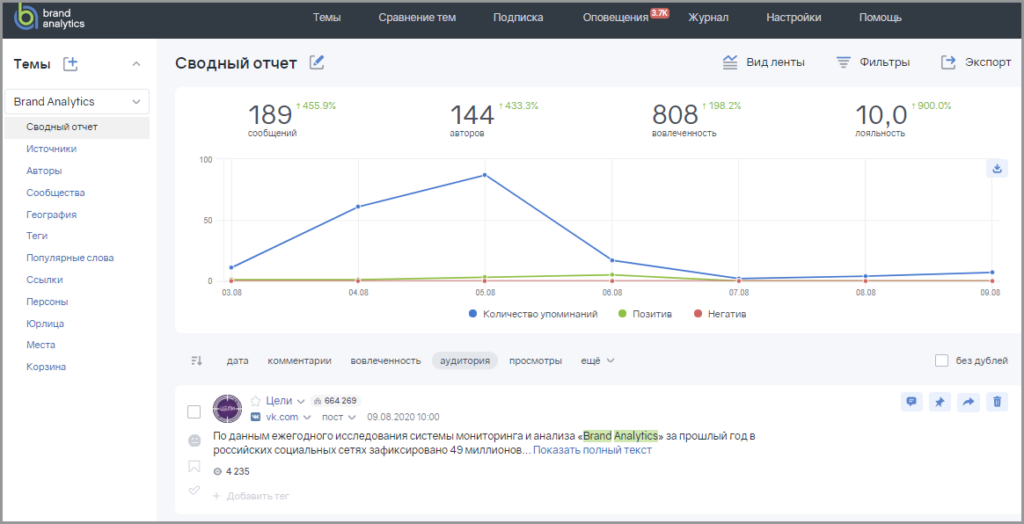Enable the 'без дублей' checkbox

pyautogui.click(x=941, y=361)
